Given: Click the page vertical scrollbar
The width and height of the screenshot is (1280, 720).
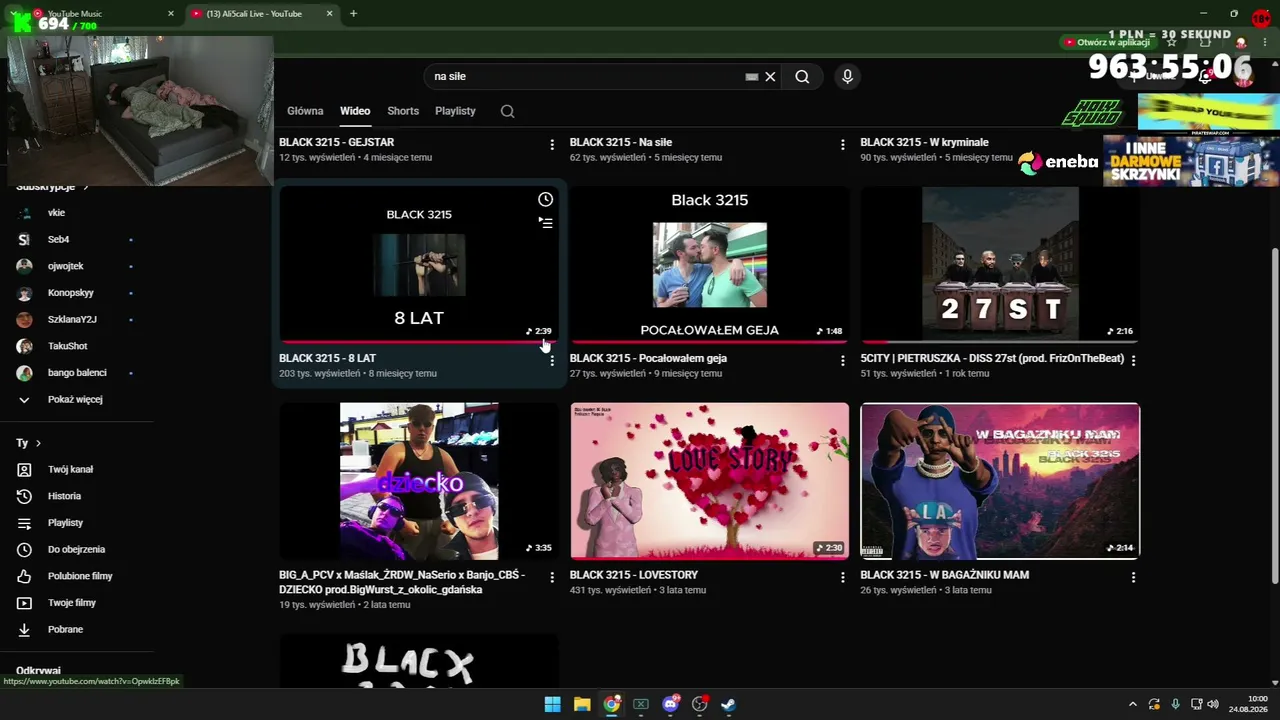Looking at the screenshot, I should pyautogui.click(x=1273, y=415).
